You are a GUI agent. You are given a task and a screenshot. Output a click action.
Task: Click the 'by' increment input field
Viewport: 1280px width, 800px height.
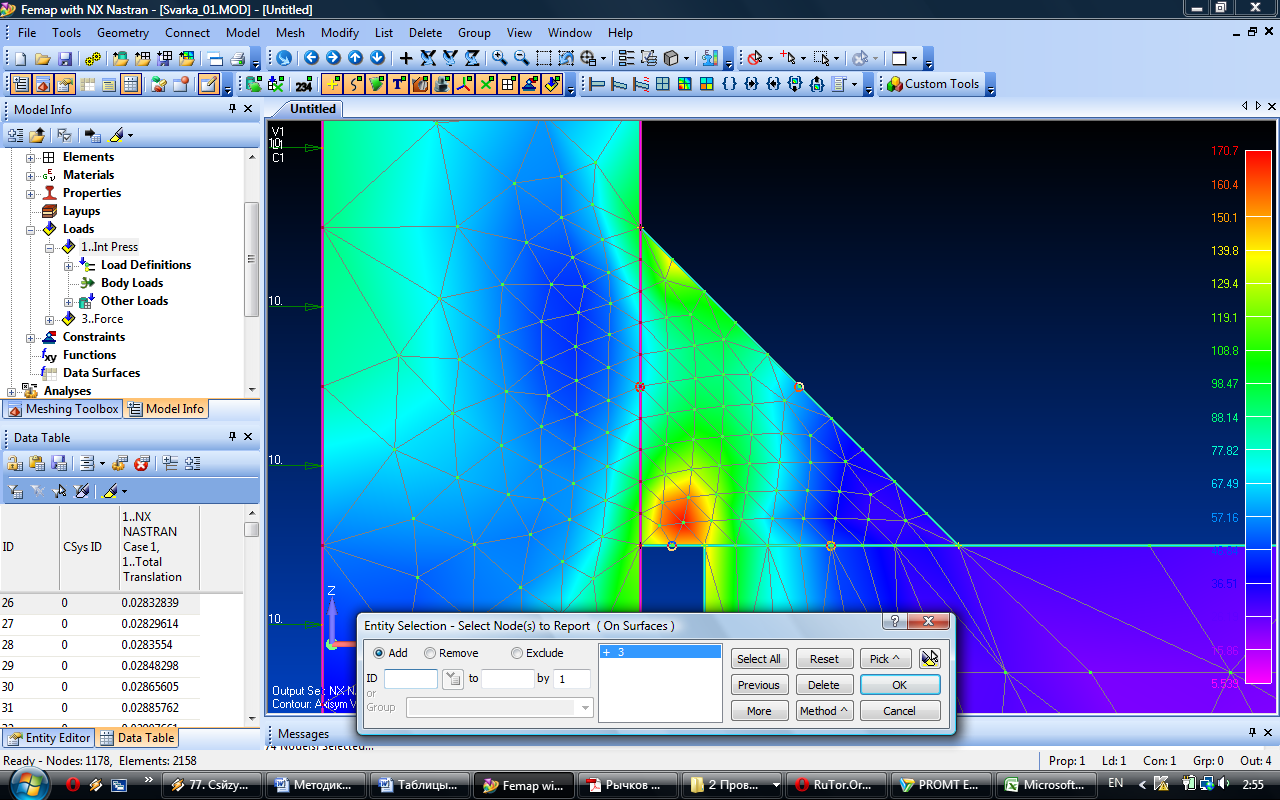(x=572, y=679)
